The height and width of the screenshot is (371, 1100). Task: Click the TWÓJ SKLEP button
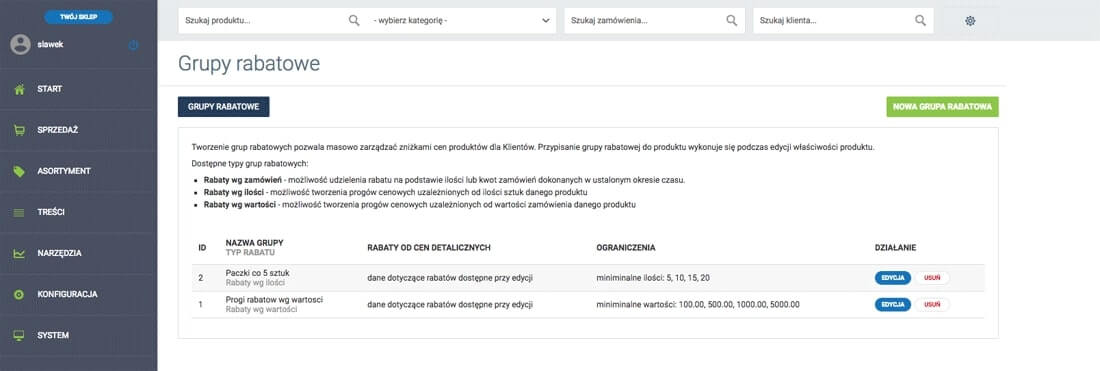pos(79,17)
